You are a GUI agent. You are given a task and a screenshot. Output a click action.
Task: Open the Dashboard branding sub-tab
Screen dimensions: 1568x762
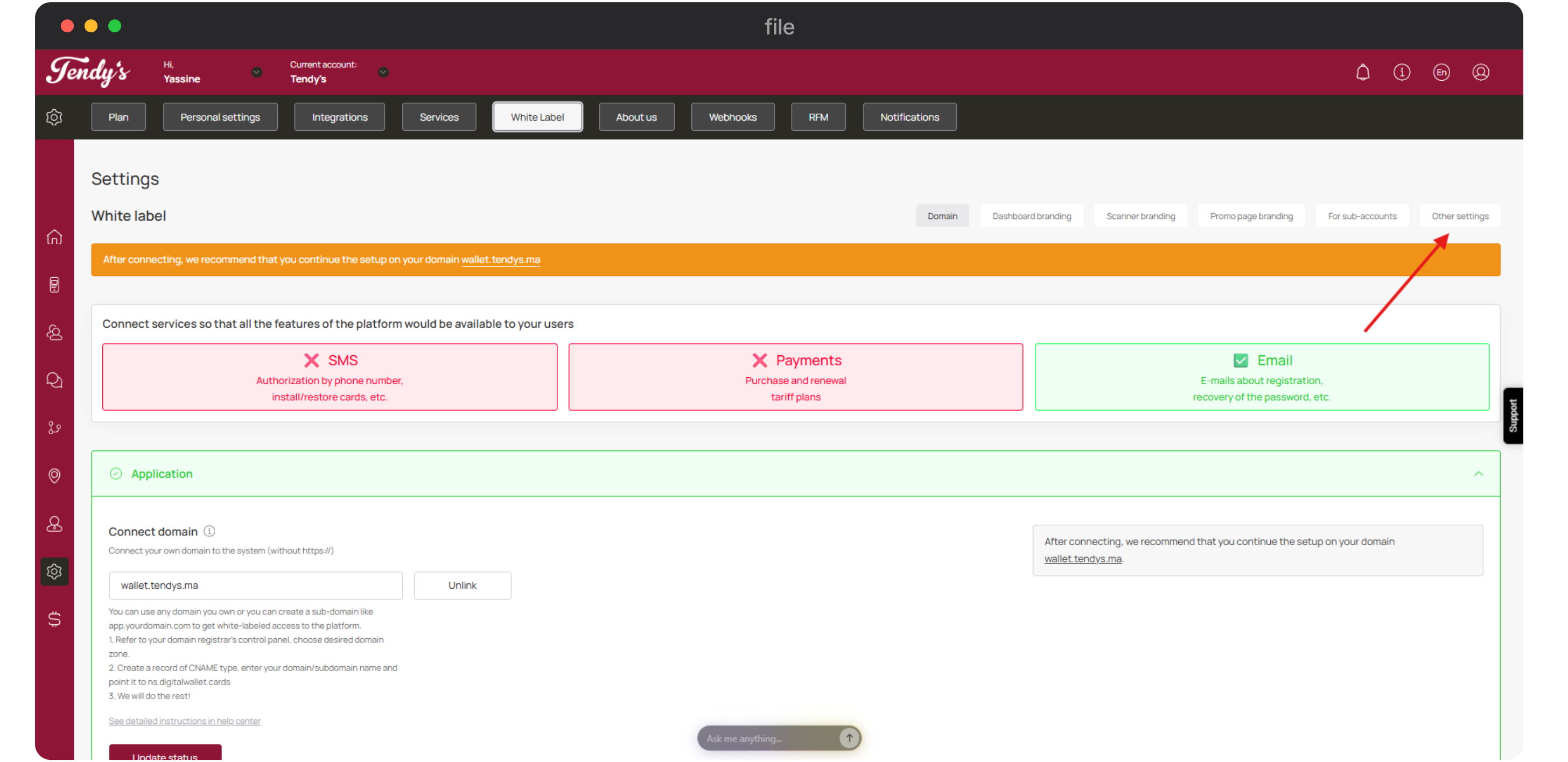click(x=1031, y=216)
